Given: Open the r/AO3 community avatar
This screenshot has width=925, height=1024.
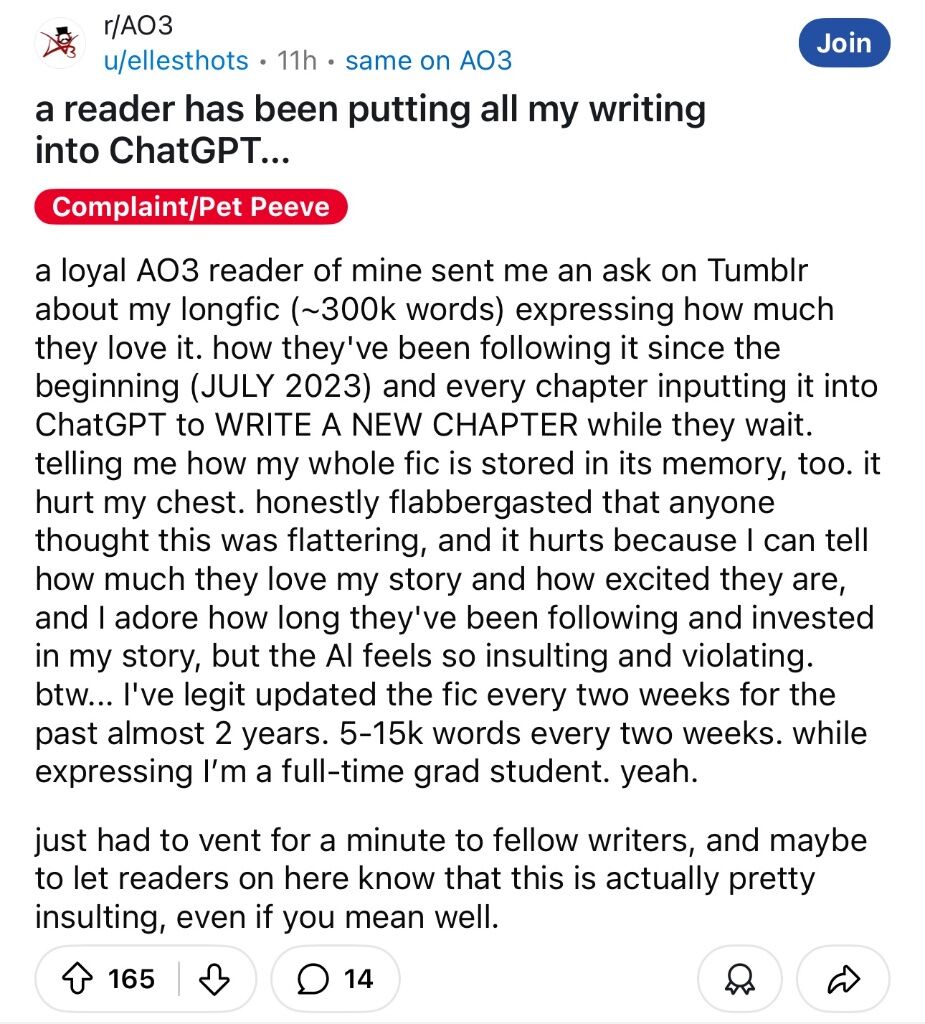Looking at the screenshot, I should click(60, 44).
